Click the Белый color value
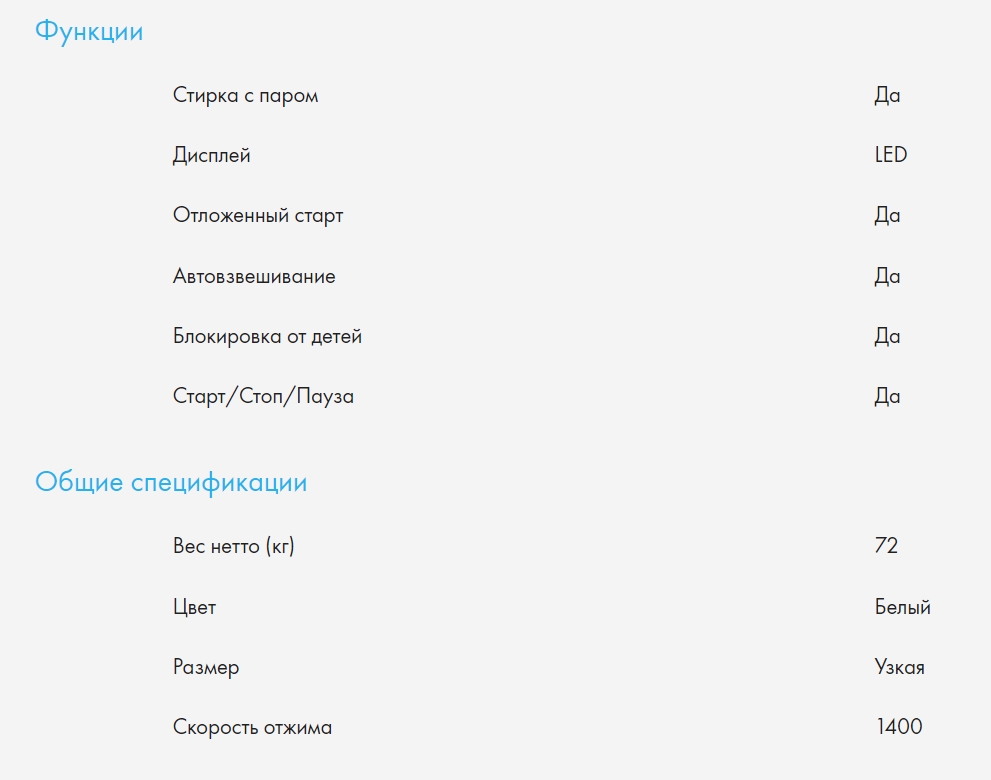Viewport: 991px width, 780px height. point(902,607)
